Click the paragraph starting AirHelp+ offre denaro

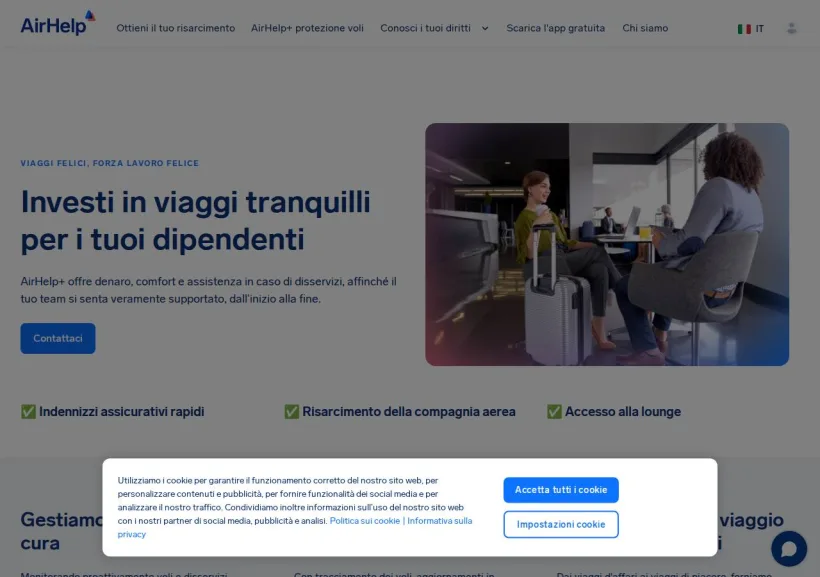[x=209, y=290]
